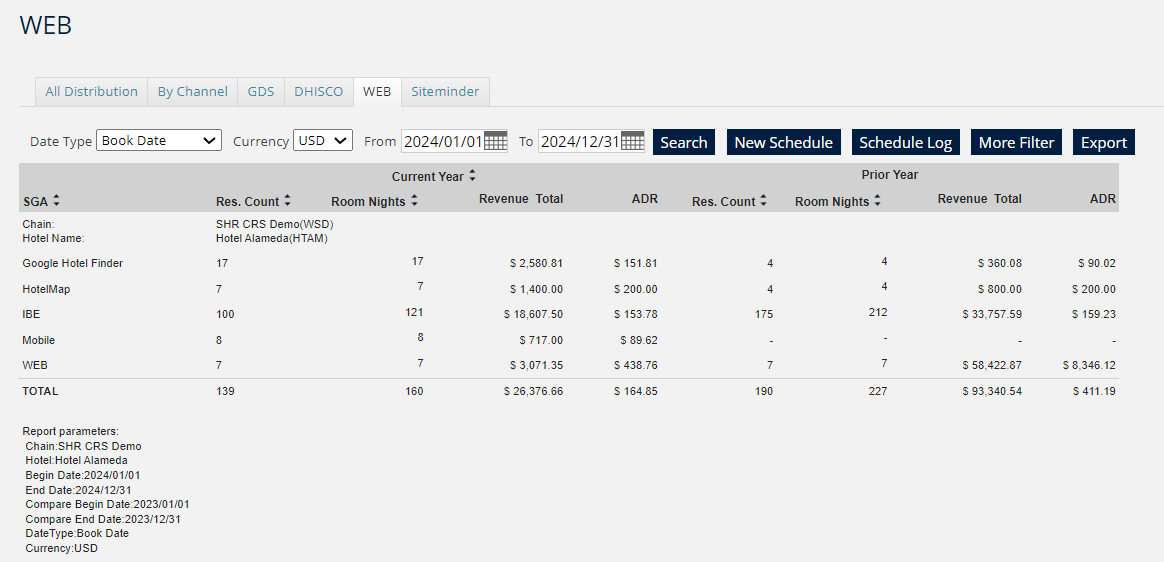Screen dimensions: 1164x562
Task: Click the TOTAL row label
Action: [x=40, y=391]
